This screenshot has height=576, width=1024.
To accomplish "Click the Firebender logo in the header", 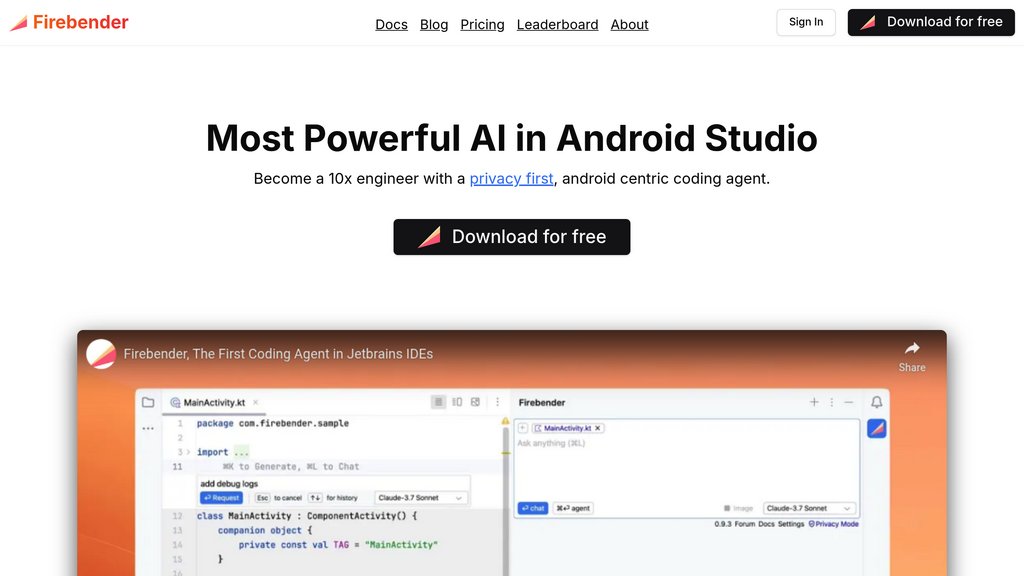I will click(x=69, y=22).
